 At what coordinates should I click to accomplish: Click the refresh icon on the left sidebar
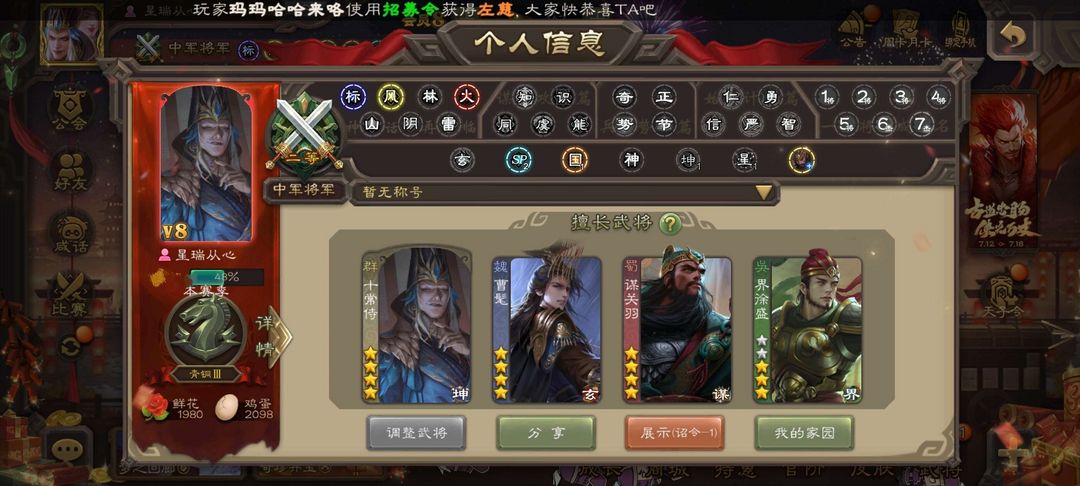click(70, 346)
